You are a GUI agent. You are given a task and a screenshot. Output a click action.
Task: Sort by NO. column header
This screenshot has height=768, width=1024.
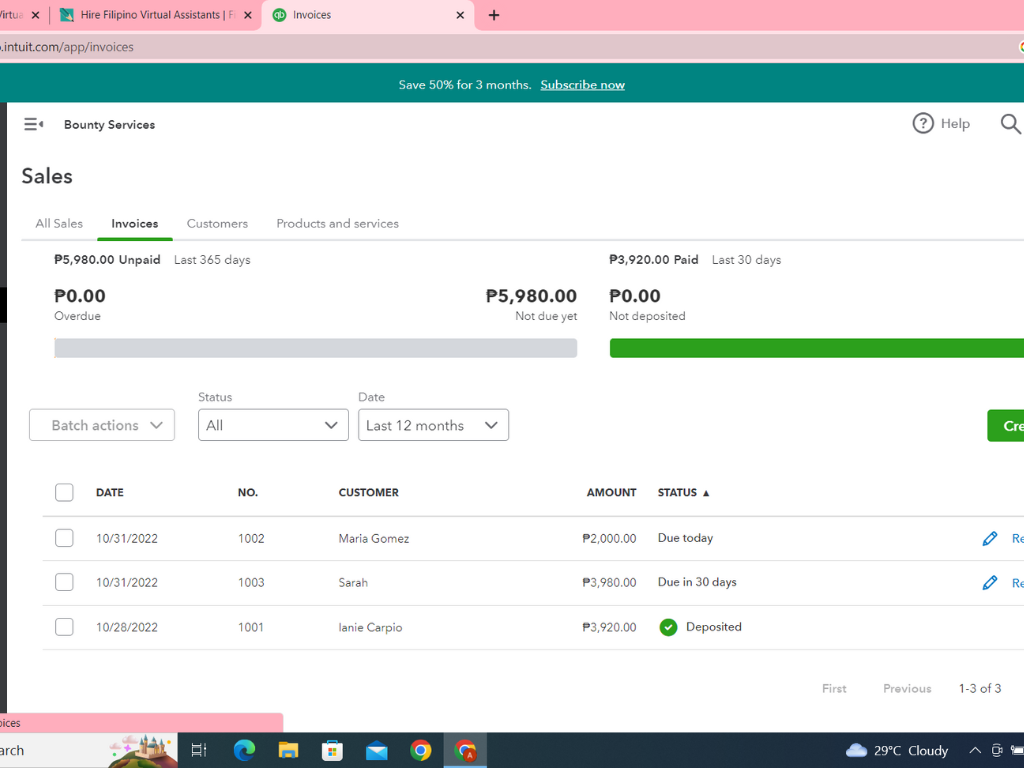pyautogui.click(x=248, y=492)
